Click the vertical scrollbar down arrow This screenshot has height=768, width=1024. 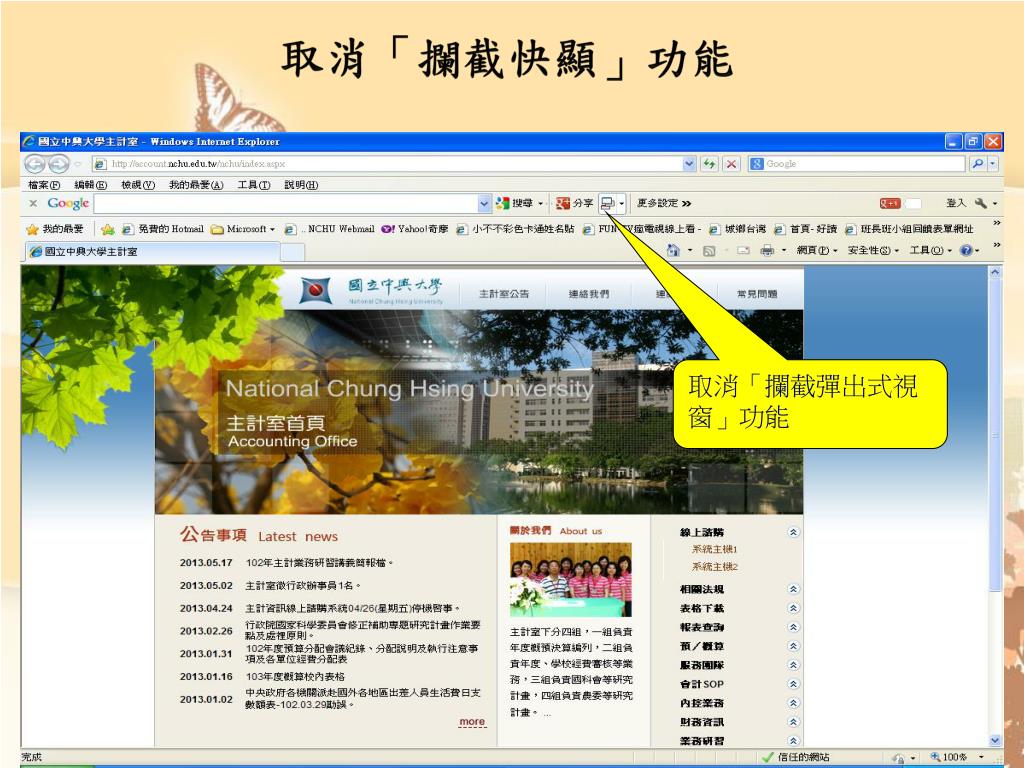pyautogui.click(x=995, y=741)
